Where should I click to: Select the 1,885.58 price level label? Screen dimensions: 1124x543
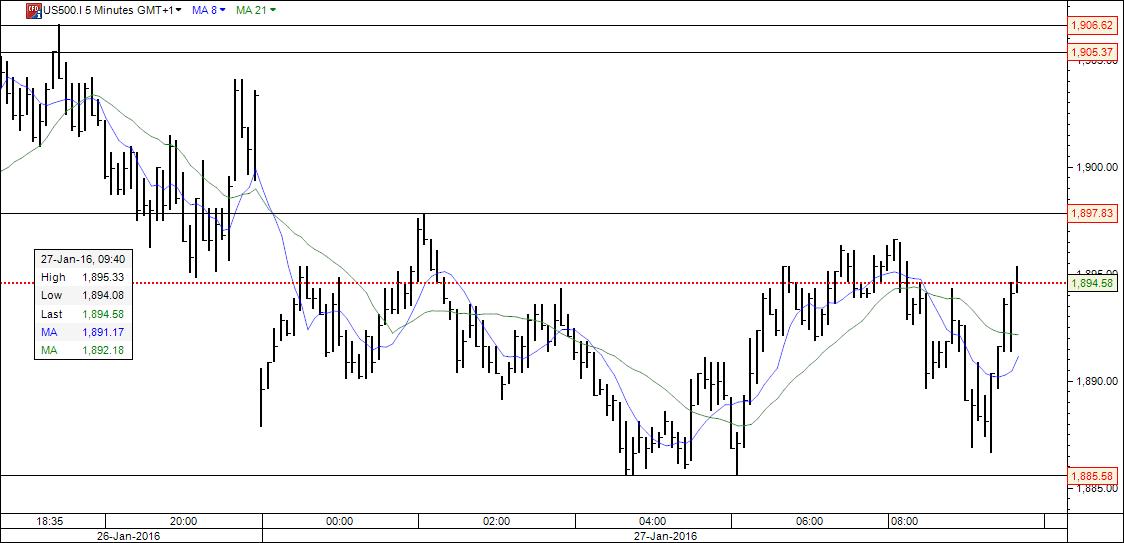pyautogui.click(x=1094, y=476)
